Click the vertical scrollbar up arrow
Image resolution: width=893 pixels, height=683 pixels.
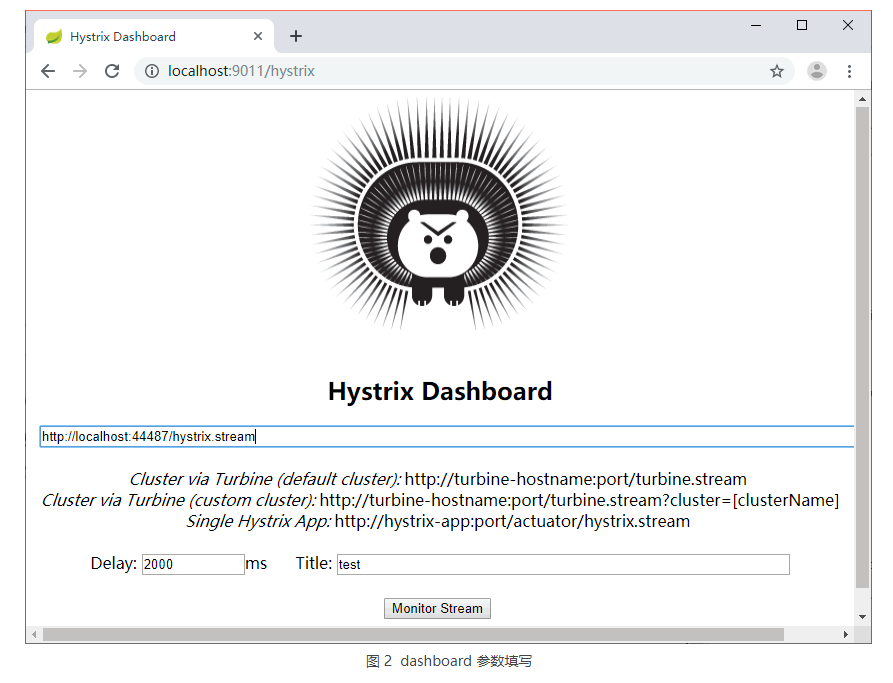pos(862,99)
